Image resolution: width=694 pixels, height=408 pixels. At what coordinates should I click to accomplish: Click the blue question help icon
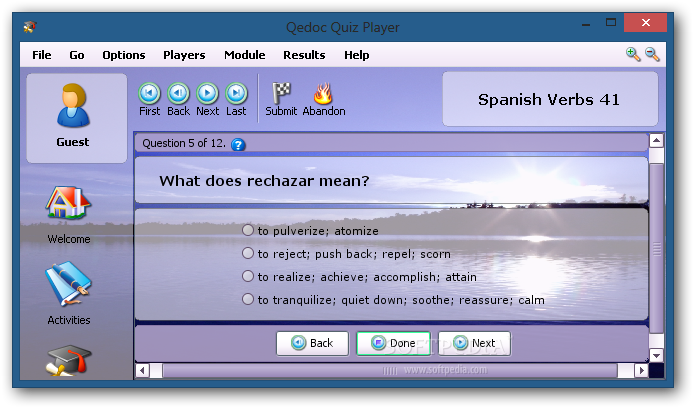tap(238, 145)
